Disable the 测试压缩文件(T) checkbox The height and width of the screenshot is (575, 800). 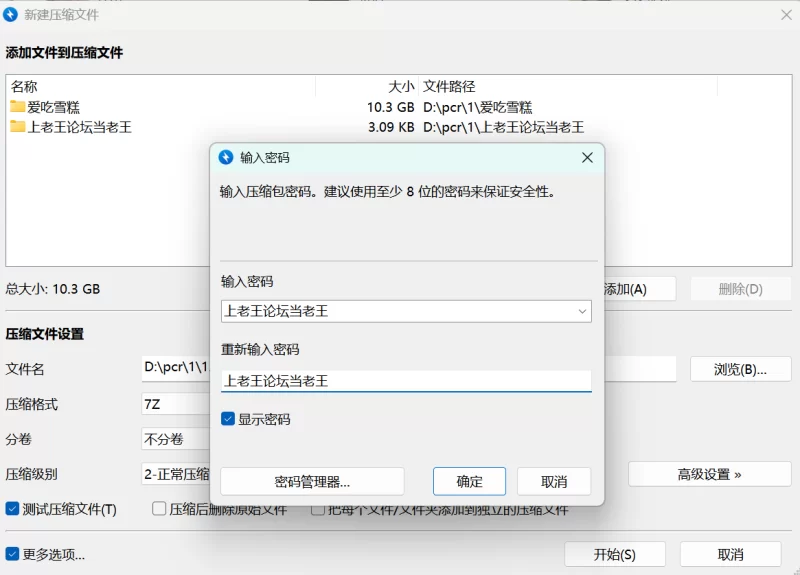click(13, 509)
